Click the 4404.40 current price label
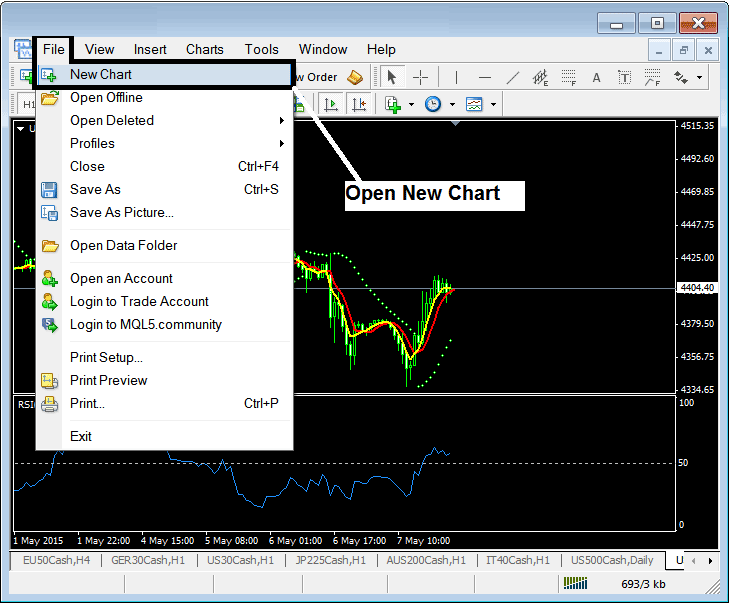The width and height of the screenshot is (729, 603). point(697,288)
